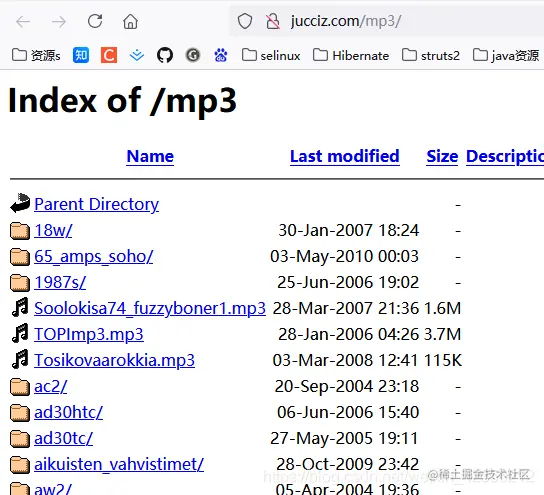This screenshot has width=544, height=495.
Task: Open the orange C bookmark icon
Action: (x=109, y=55)
